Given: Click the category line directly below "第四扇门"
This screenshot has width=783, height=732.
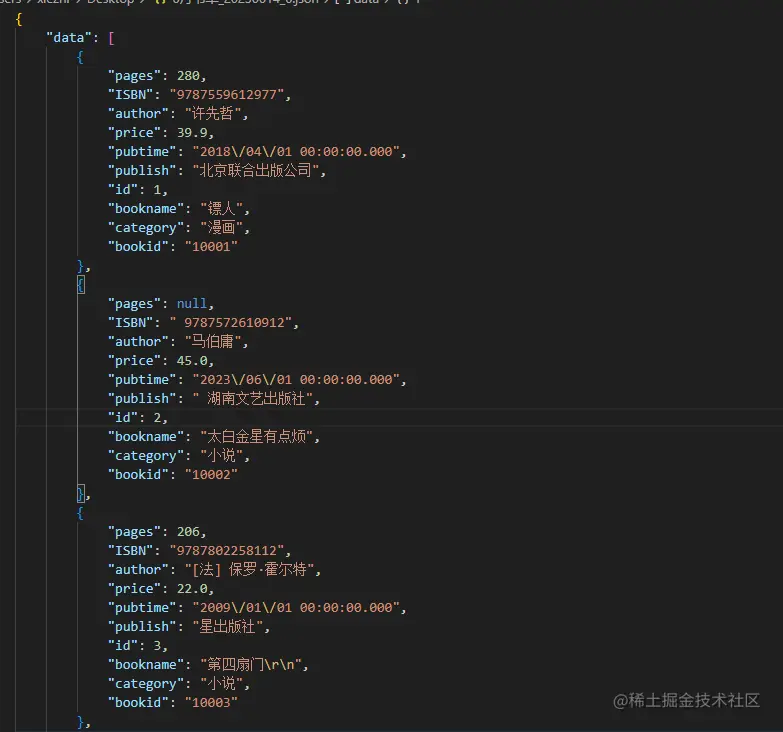Looking at the screenshot, I should point(178,684).
